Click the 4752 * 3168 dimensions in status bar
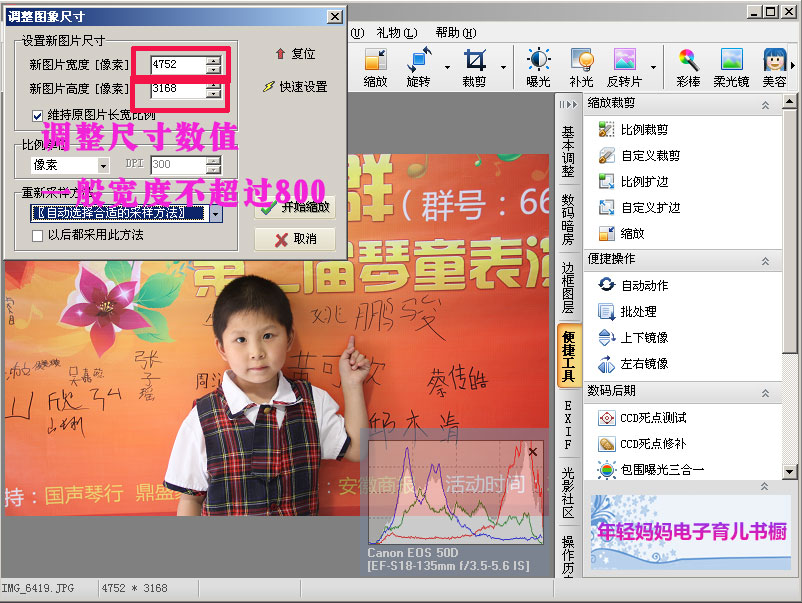 135,588
